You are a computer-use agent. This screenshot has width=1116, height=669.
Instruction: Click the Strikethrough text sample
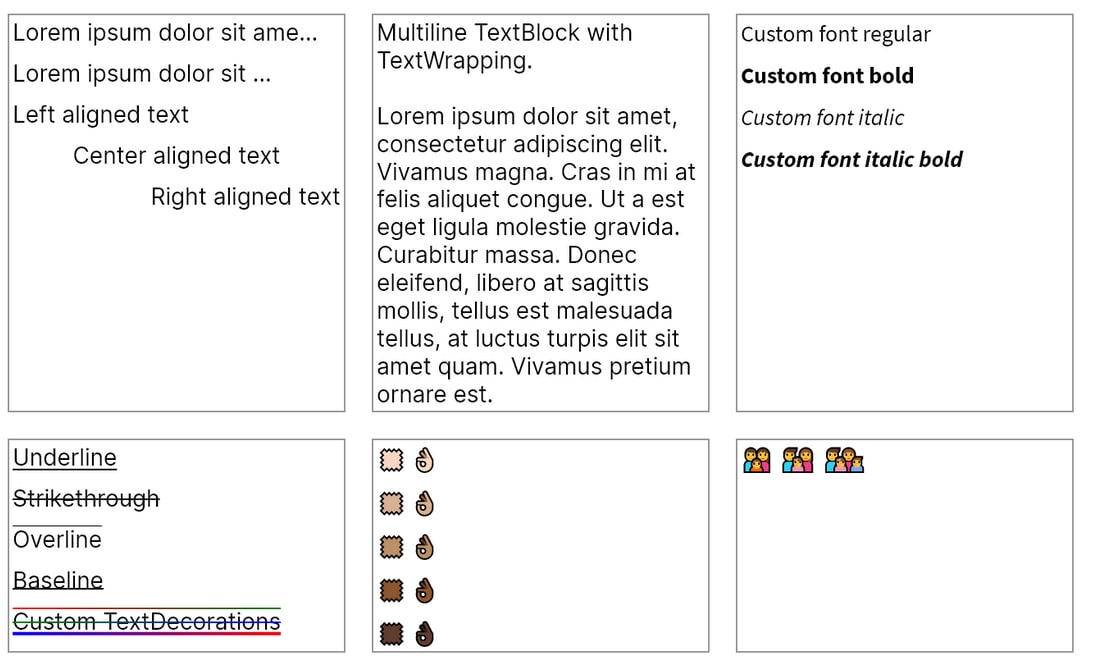tap(86, 499)
